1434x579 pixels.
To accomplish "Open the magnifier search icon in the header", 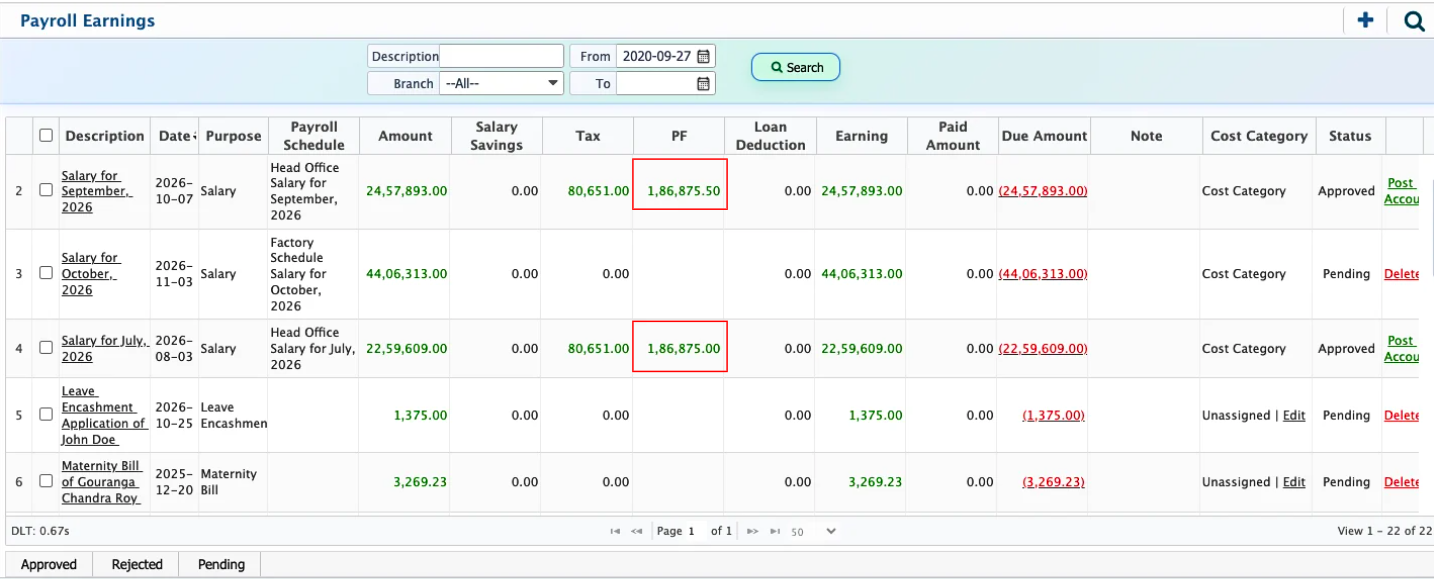I will click(1414, 20).
